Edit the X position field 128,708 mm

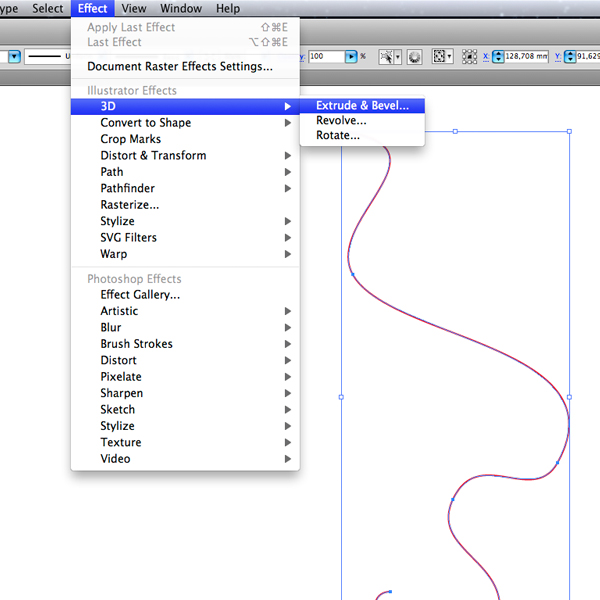(527, 57)
